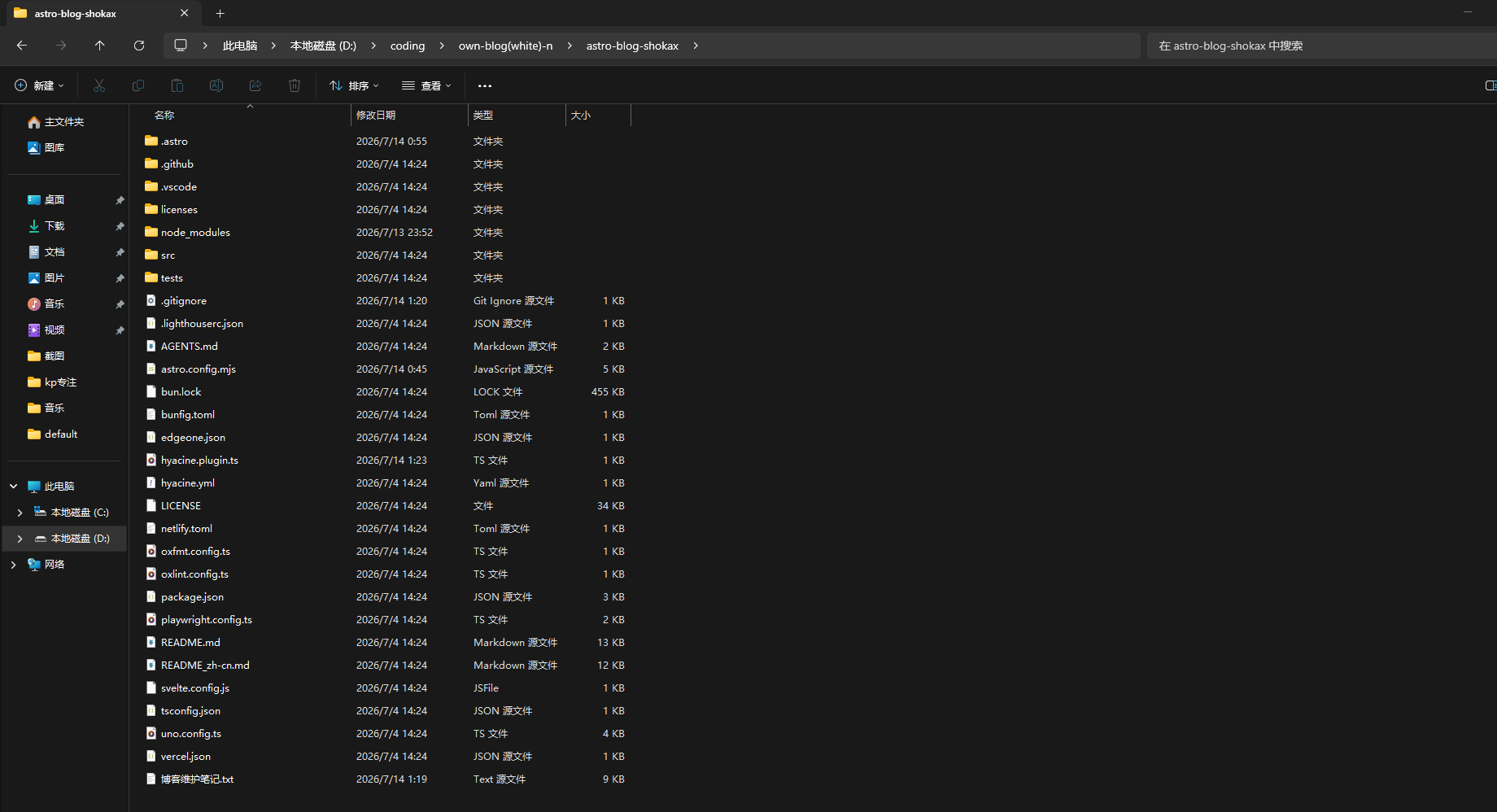Select the LICENSE file
The width and height of the screenshot is (1497, 812).
[172, 506]
